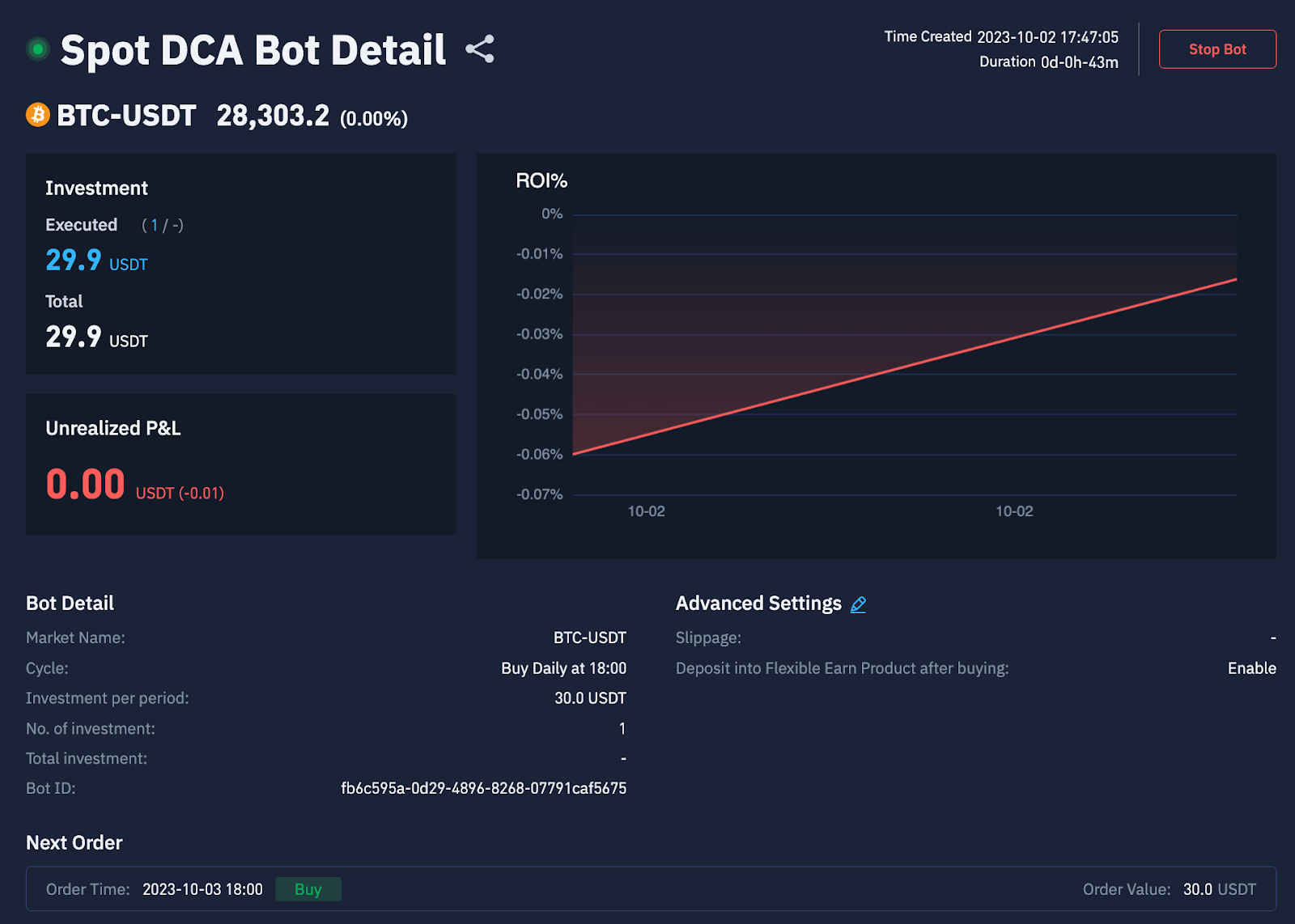Click the Unrealized P&L value 0.00

(x=85, y=485)
